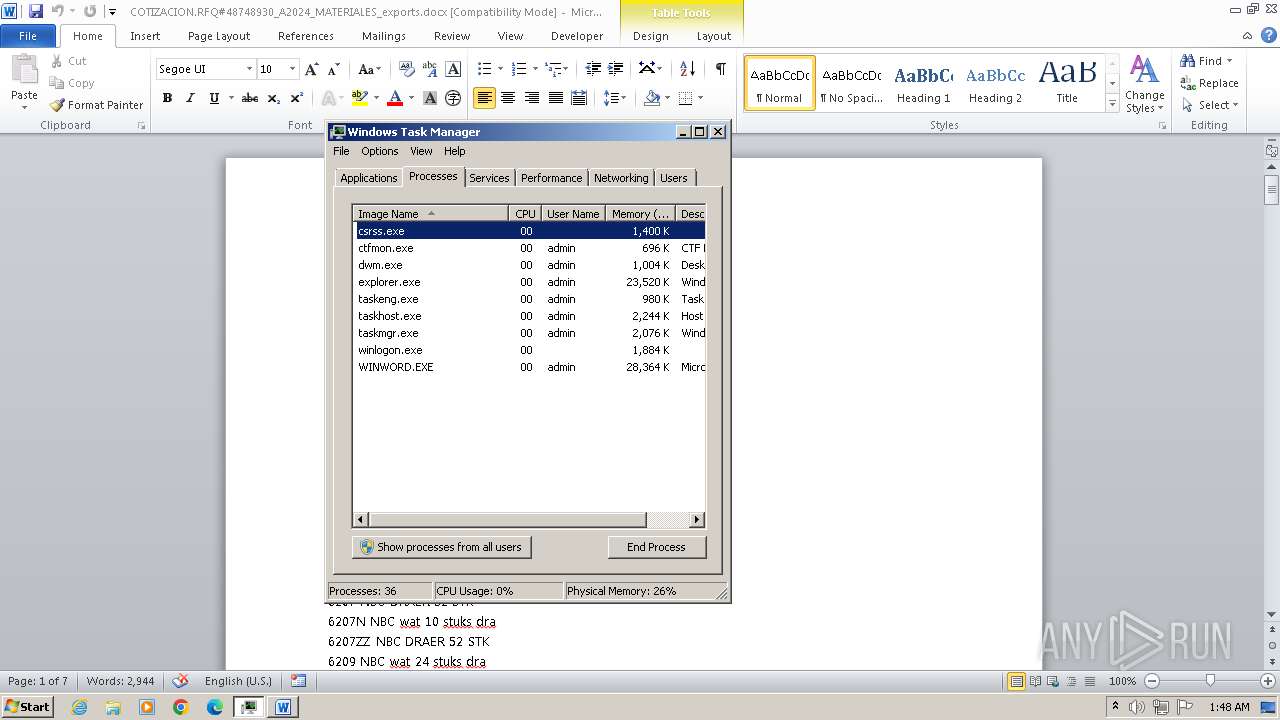Open the File backstage button
The height and width of the screenshot is (720, 1280).
28,36
